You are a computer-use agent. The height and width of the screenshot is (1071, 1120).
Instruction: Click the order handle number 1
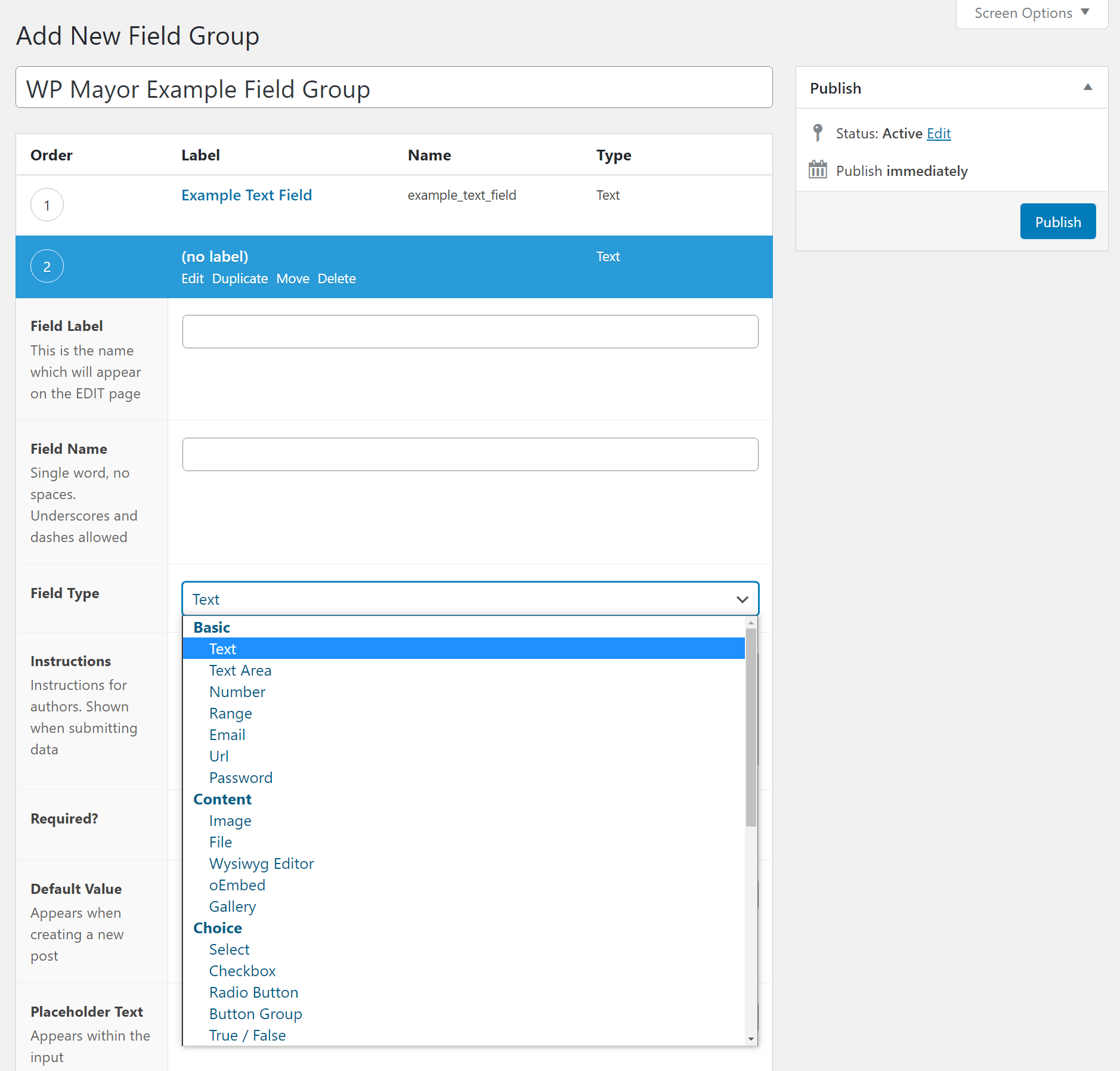click(47, 205)
